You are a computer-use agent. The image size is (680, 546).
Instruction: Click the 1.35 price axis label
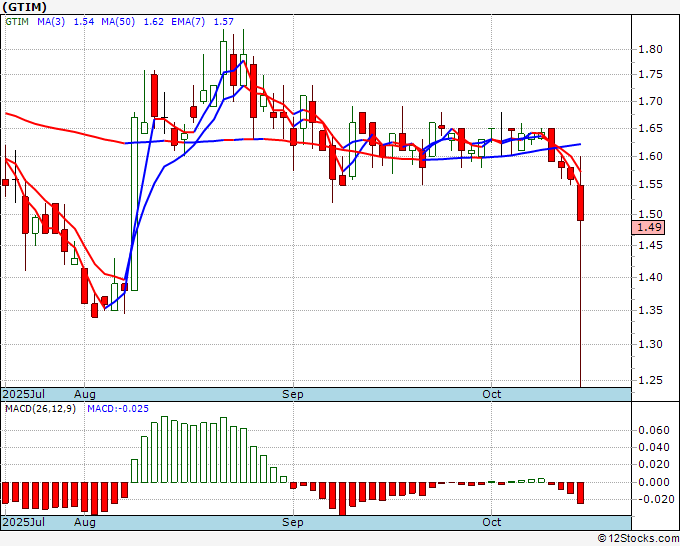[651, 310]
